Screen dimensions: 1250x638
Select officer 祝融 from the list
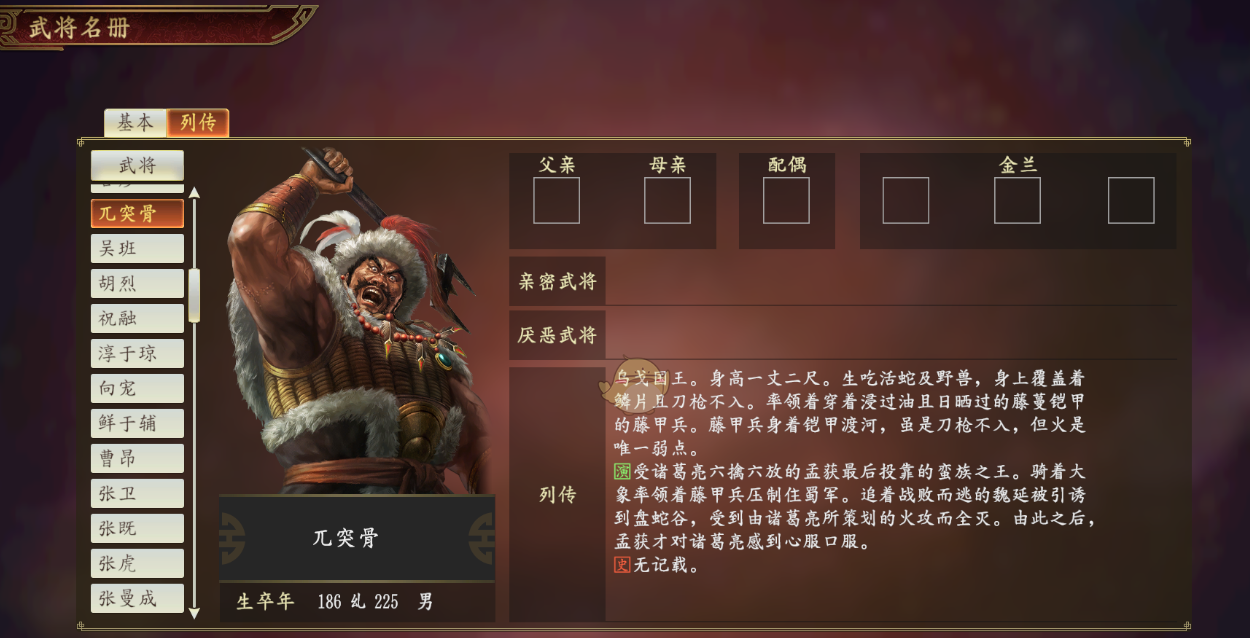[x=137, y=318]
